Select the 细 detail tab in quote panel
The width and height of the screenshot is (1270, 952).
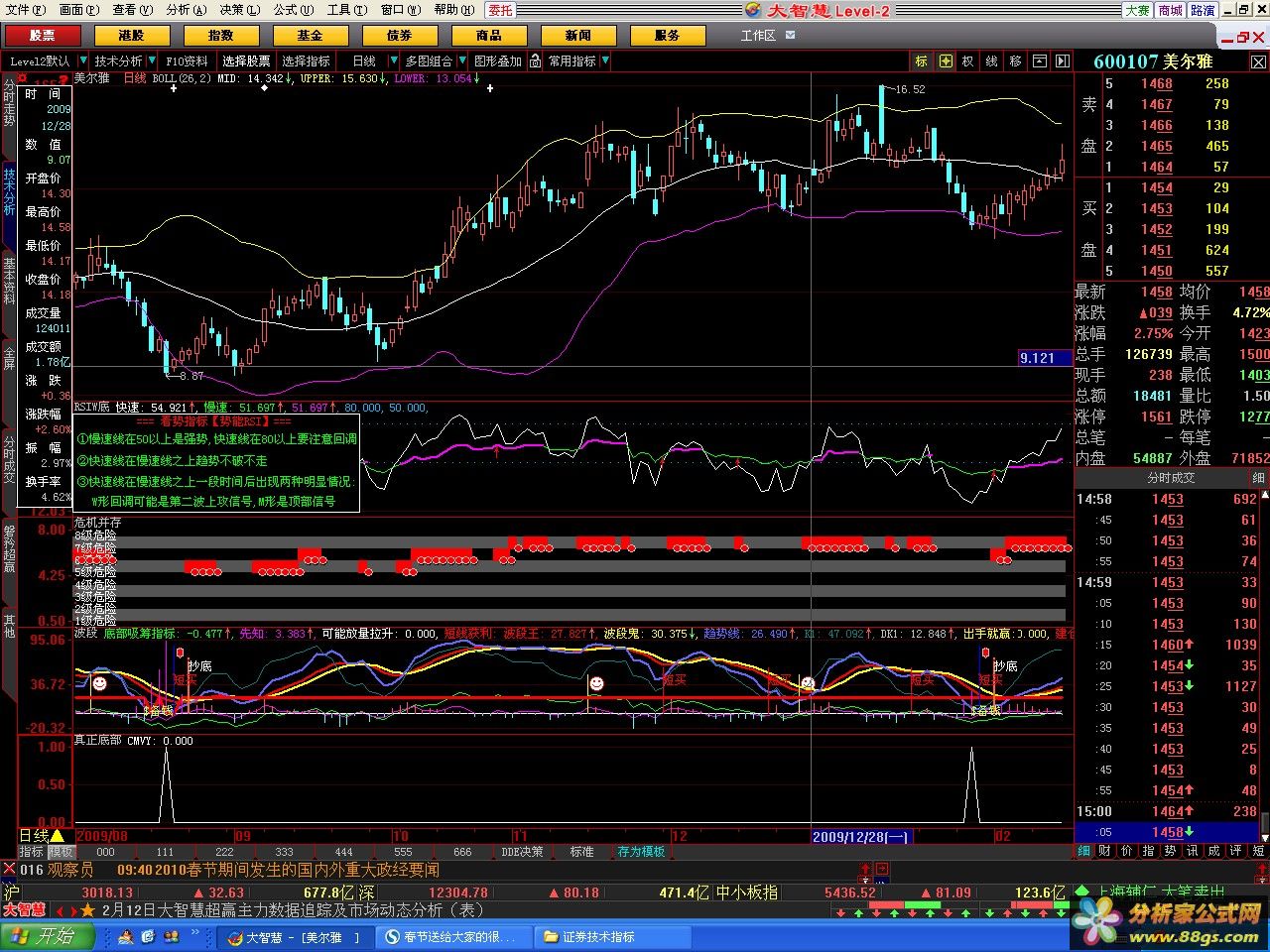(1084, 851)
